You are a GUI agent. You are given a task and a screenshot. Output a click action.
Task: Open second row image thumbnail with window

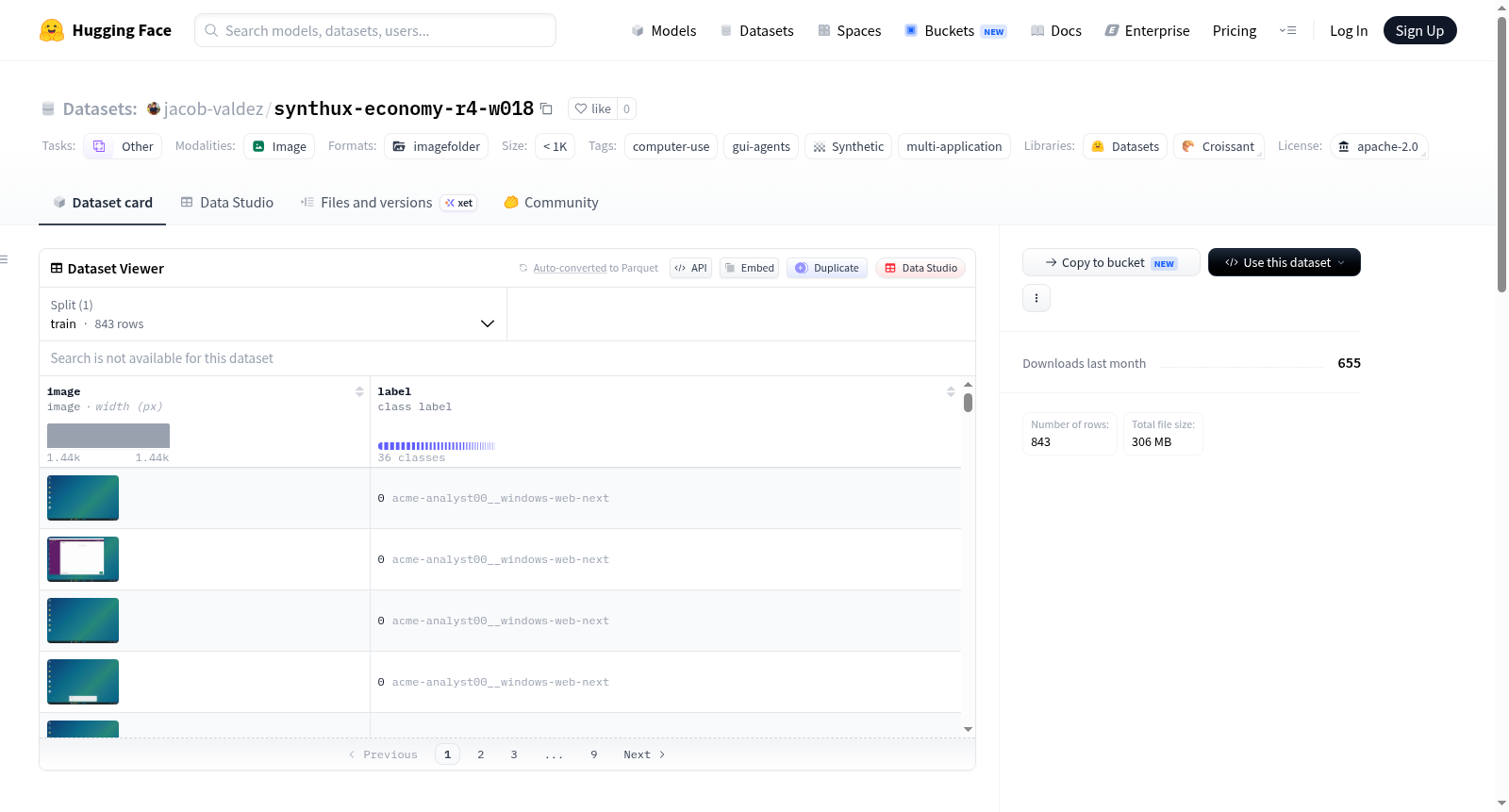pyautogui.click(x=83, y=559)
